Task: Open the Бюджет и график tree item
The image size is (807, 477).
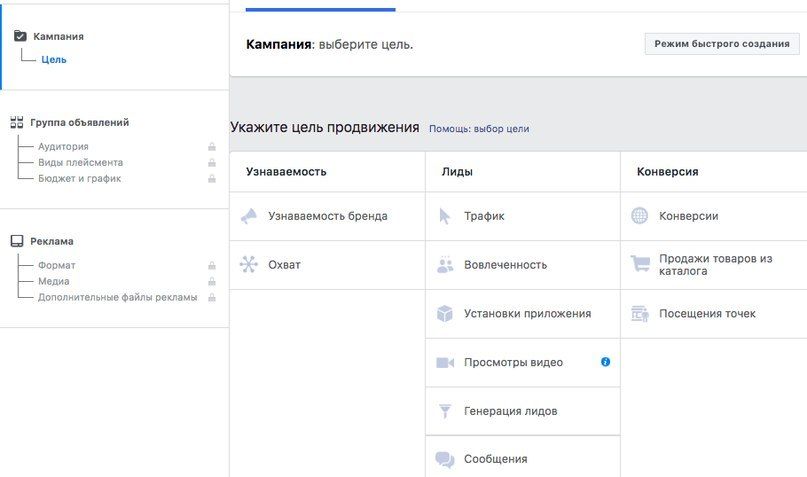Action: (x=79, y=179)
